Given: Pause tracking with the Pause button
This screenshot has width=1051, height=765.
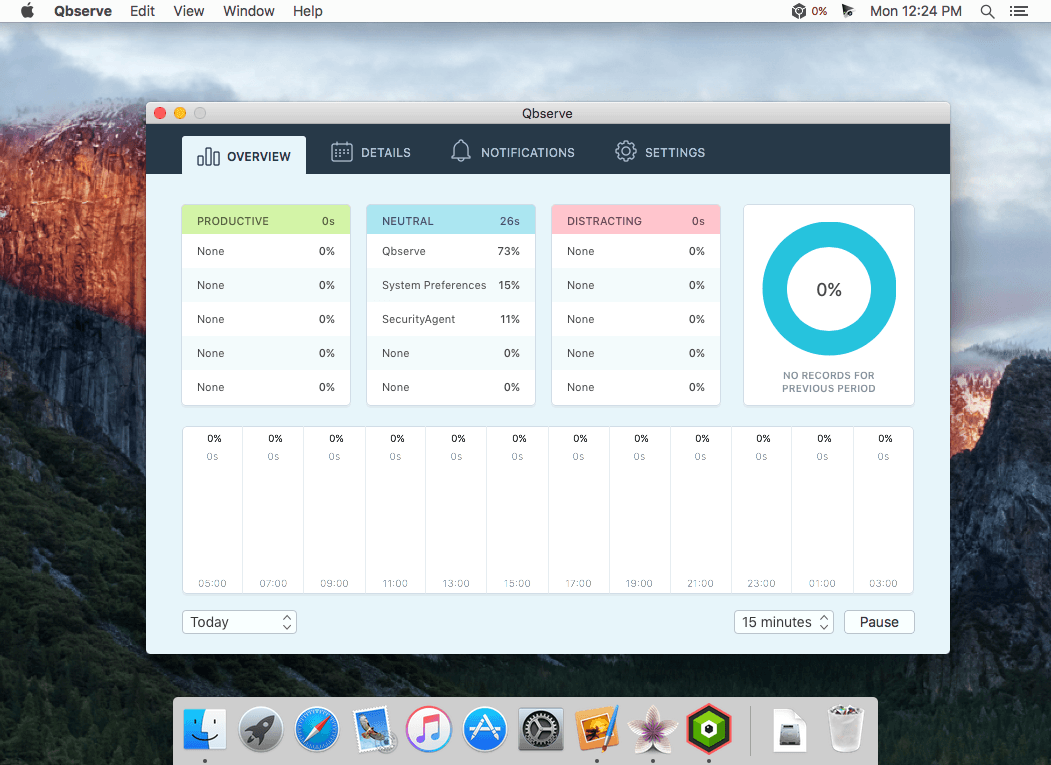Looking at the screenshot, I should [x=879, y=622].
